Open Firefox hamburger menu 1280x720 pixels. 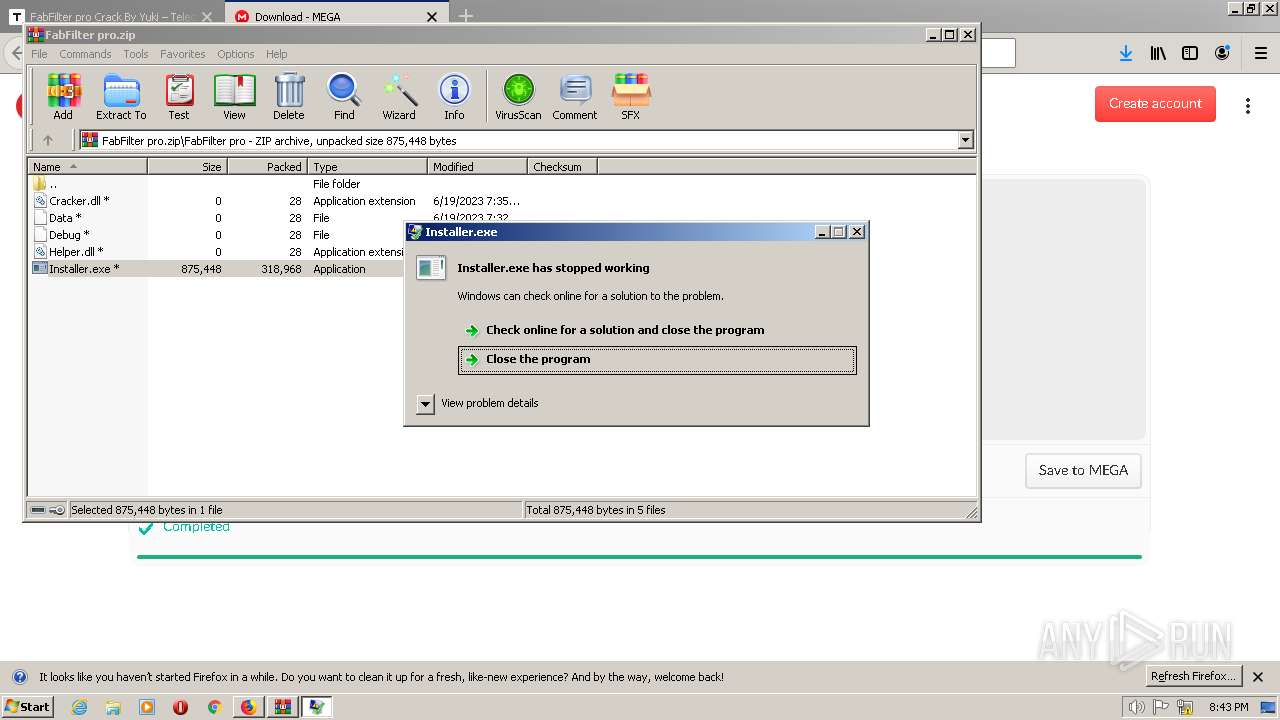coord(1260,54)
